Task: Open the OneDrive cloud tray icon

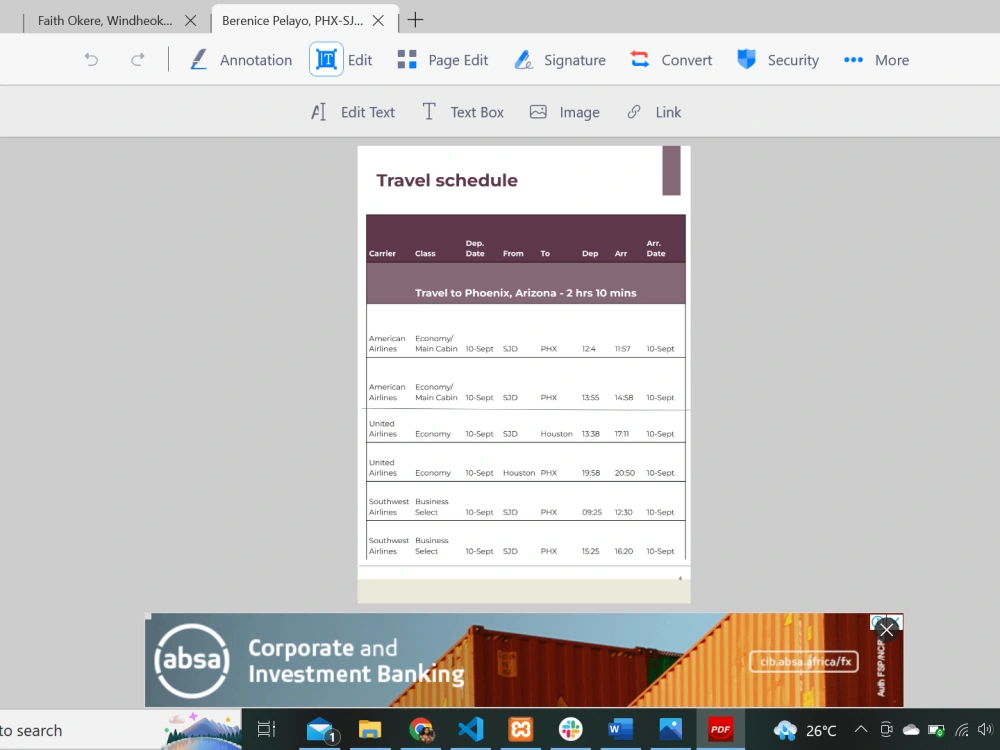Action: pyautogui.click(x=911, y=730)
